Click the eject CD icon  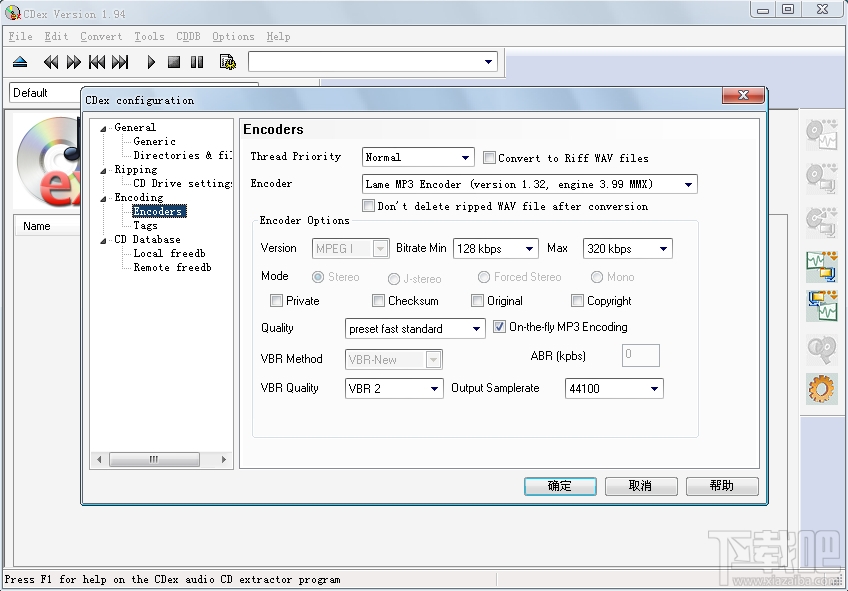point(20,62)
